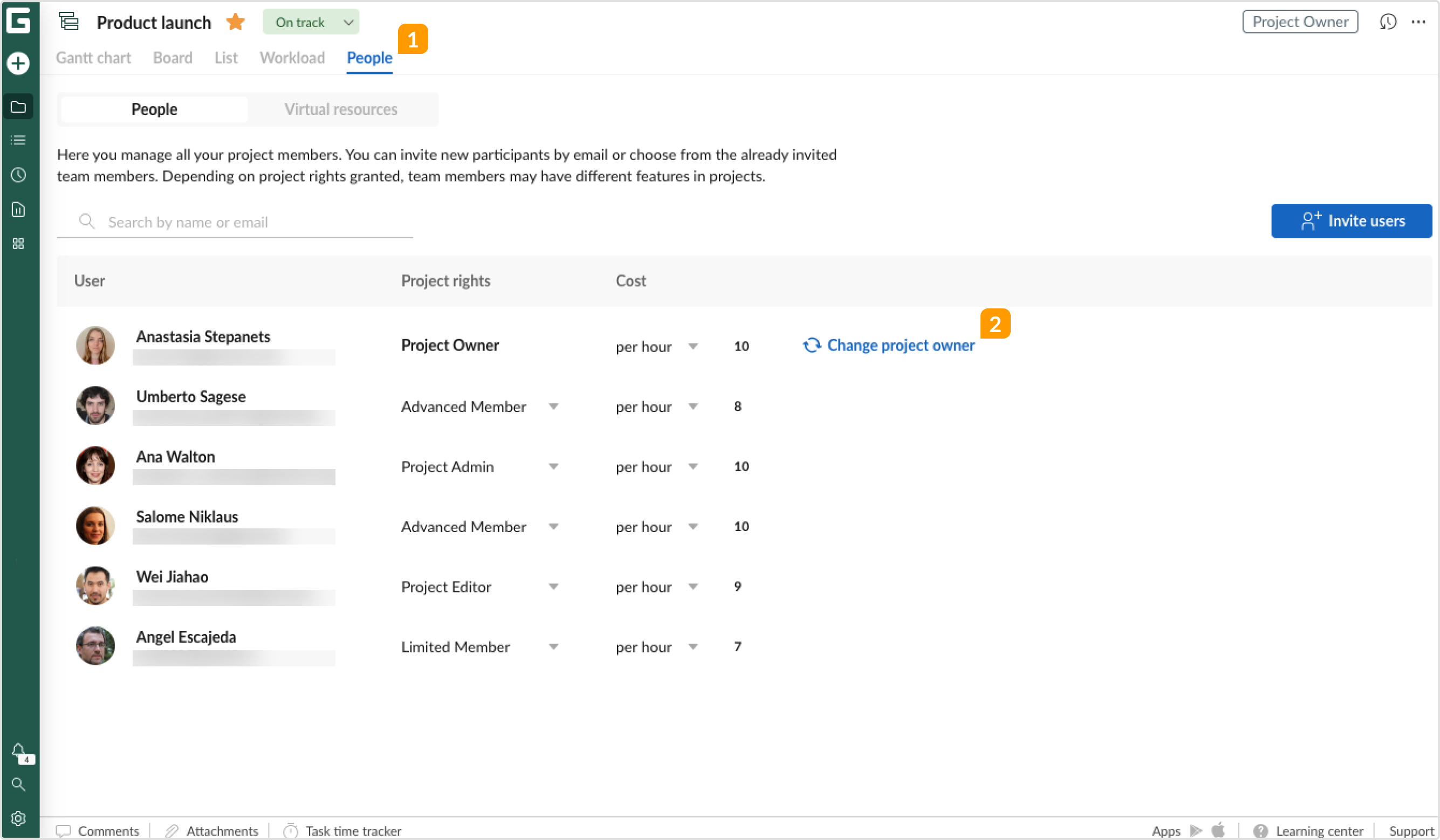Expand Umberto Sagese's Advanced Member rights dropdown

(x=553, y=407)
